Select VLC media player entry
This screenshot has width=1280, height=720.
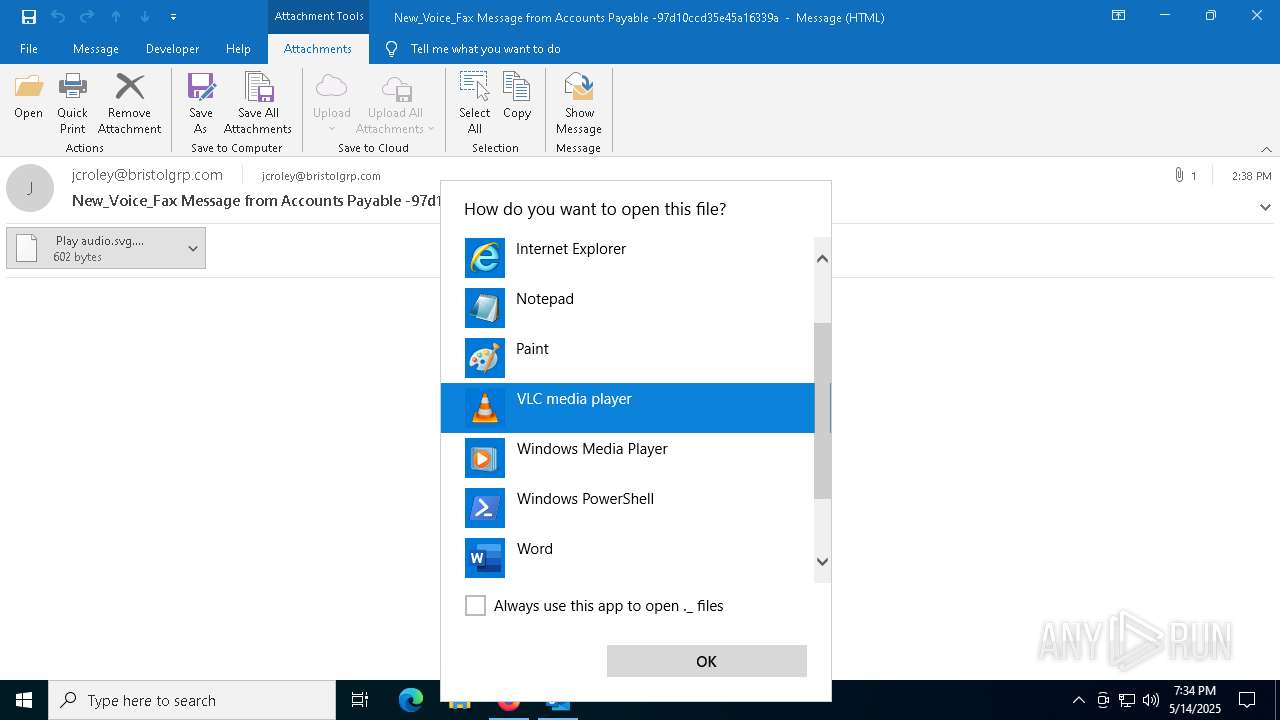point(628,408)
